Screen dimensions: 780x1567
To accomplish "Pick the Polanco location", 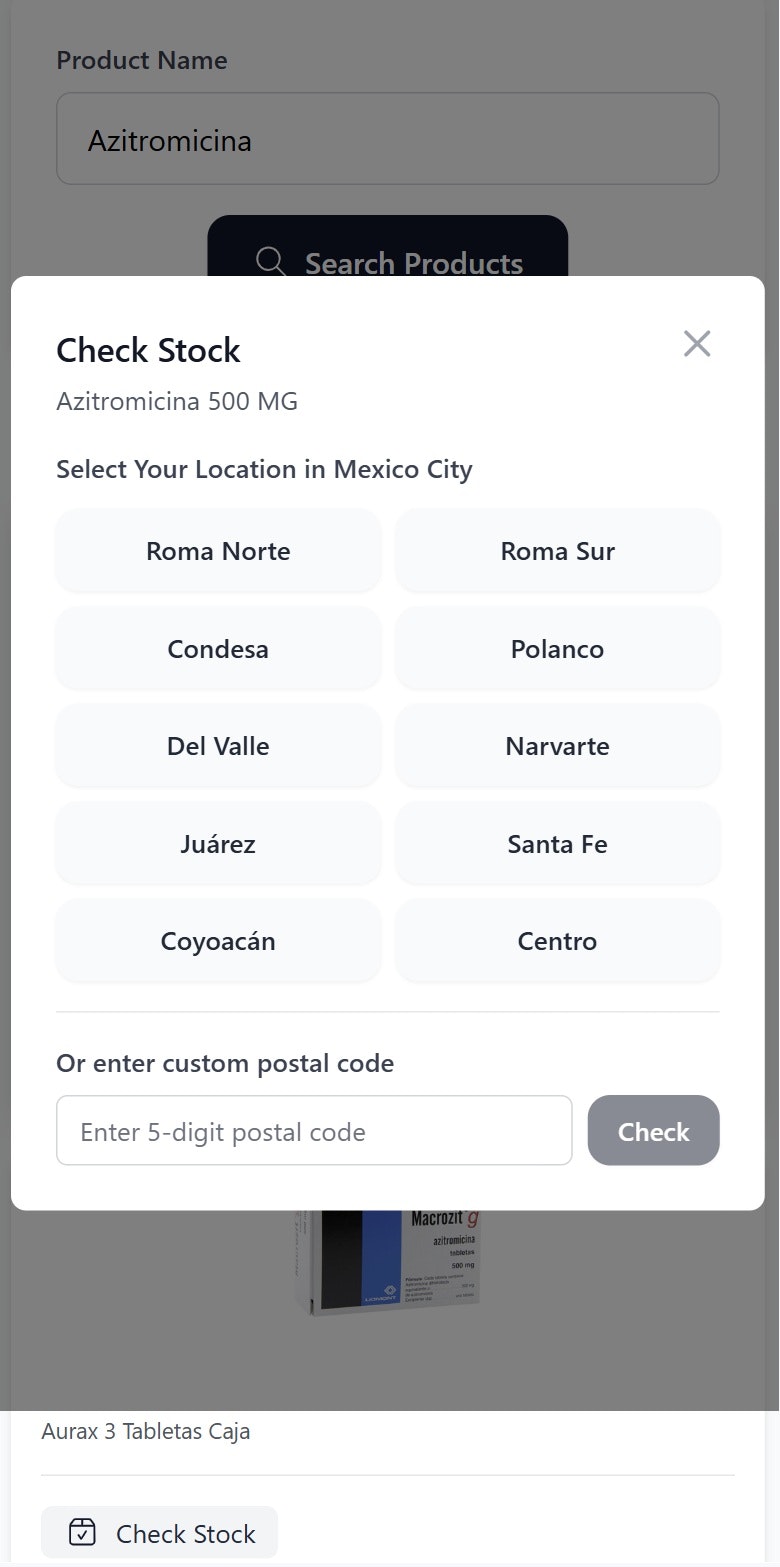I will (x=557, y=649).
